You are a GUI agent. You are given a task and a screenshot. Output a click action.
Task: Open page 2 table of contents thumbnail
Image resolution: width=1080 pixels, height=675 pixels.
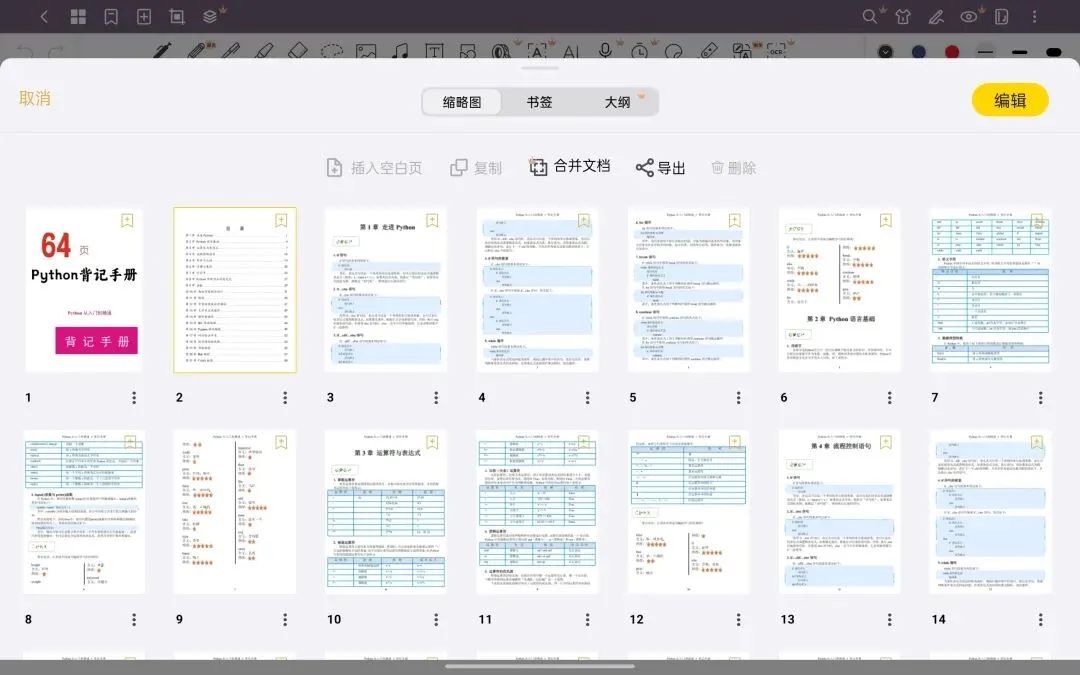(235, 290)
